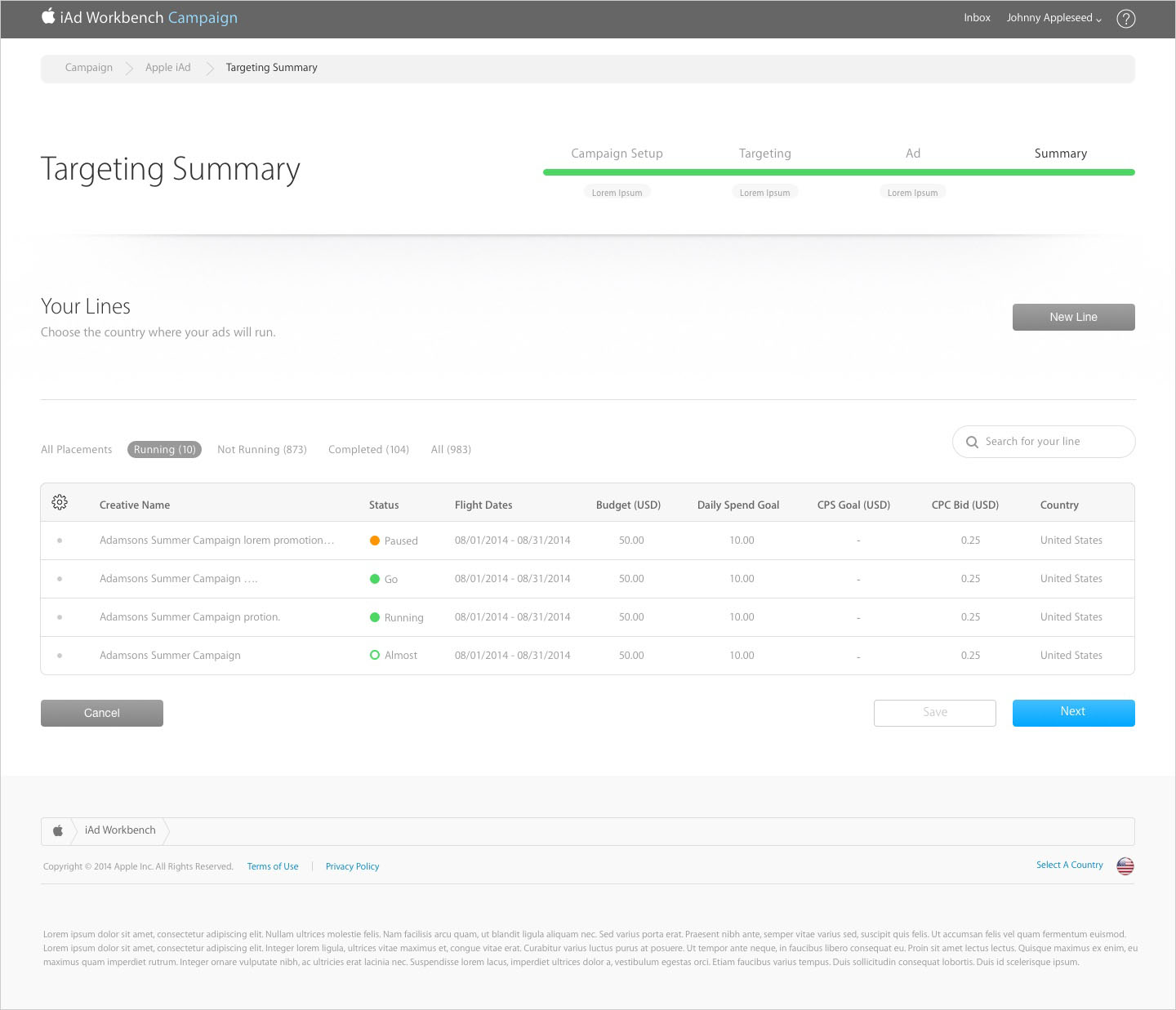
Task: Open table settings gear icon
Action: (x=60, y=503)
